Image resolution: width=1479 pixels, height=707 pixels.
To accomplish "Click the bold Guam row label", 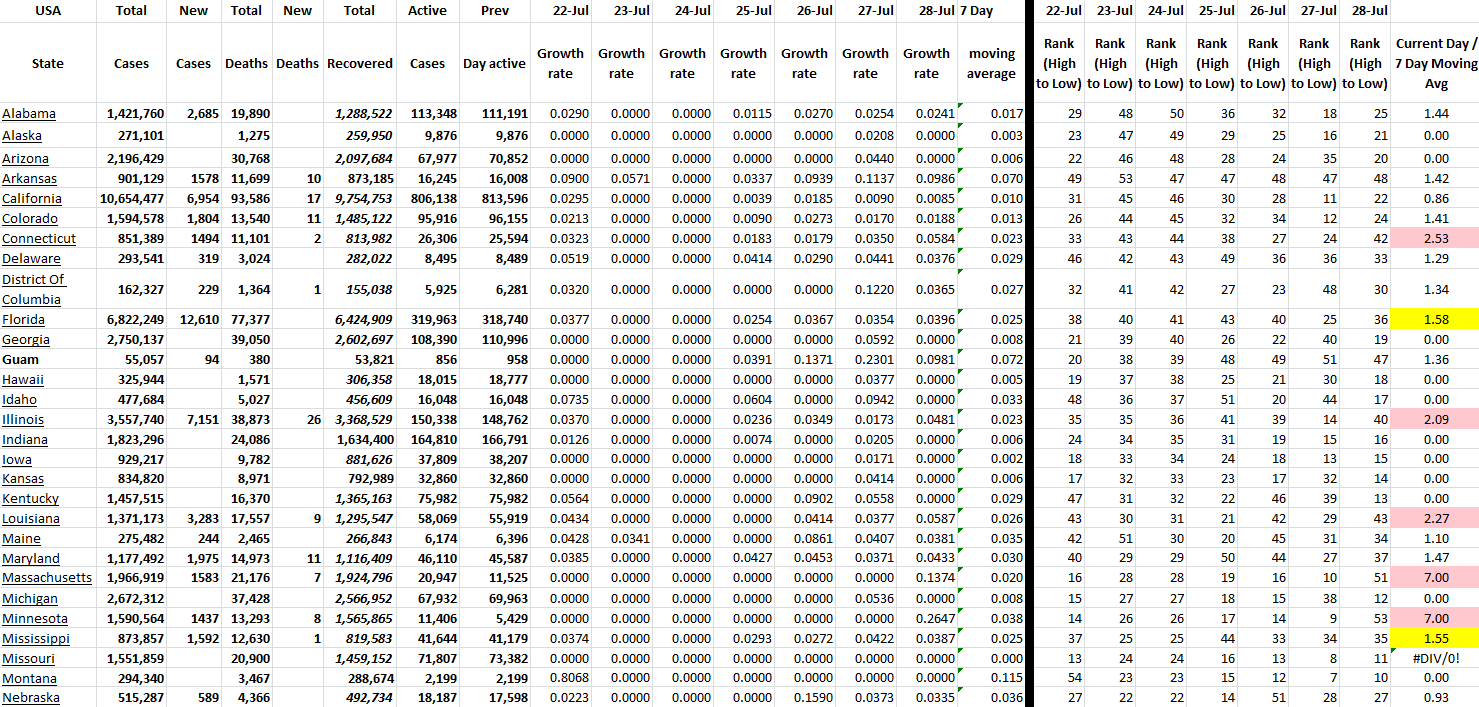I will pyautogui.click(x=21, y=359).
